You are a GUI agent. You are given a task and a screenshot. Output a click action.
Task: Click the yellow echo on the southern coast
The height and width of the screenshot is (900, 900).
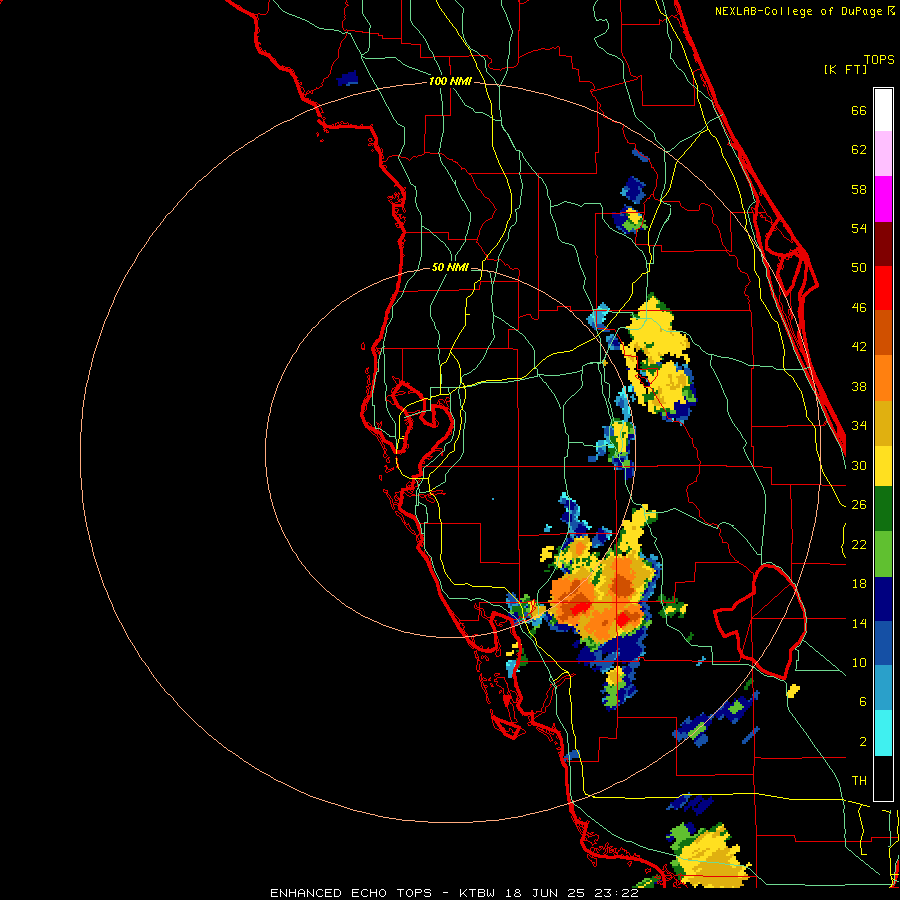pyautogui.click(x=712, y=858)
